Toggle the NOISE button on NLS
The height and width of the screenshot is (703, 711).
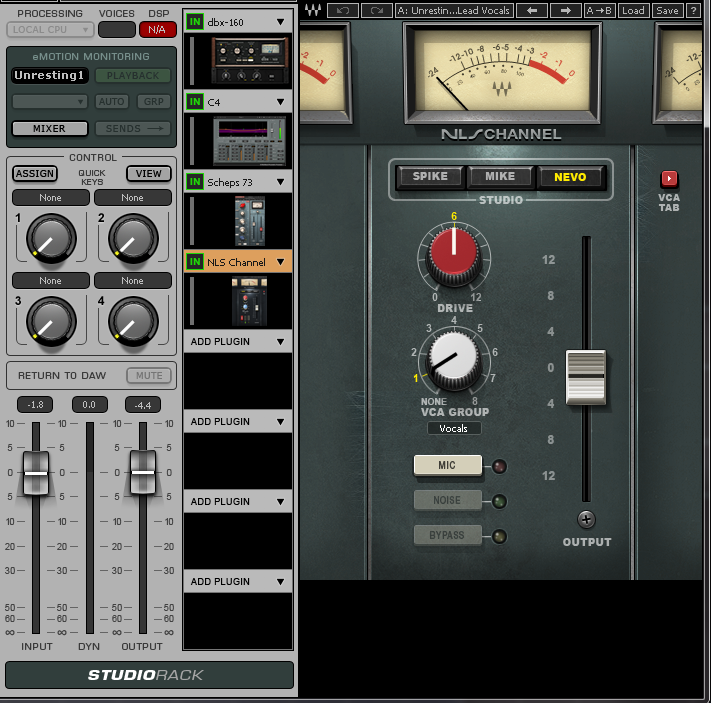click(447, 500)
